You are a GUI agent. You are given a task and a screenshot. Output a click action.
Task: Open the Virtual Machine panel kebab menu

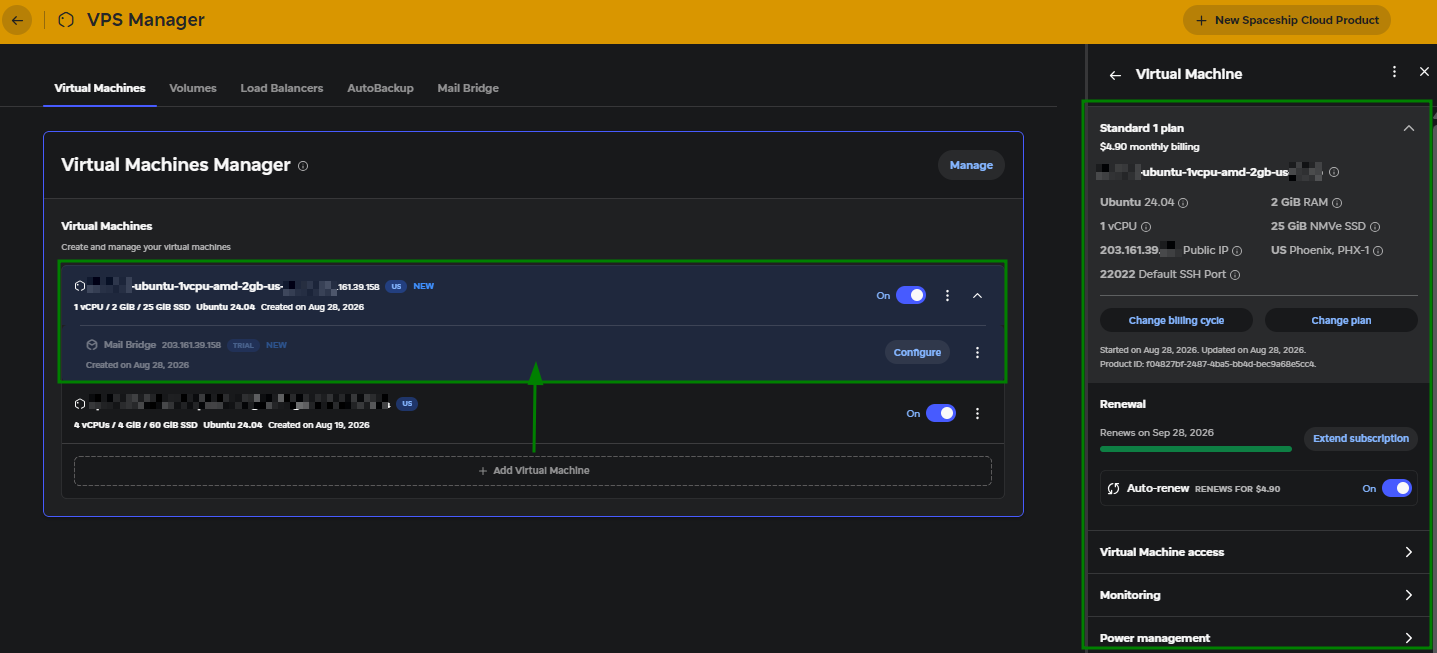pos(1395,72)
